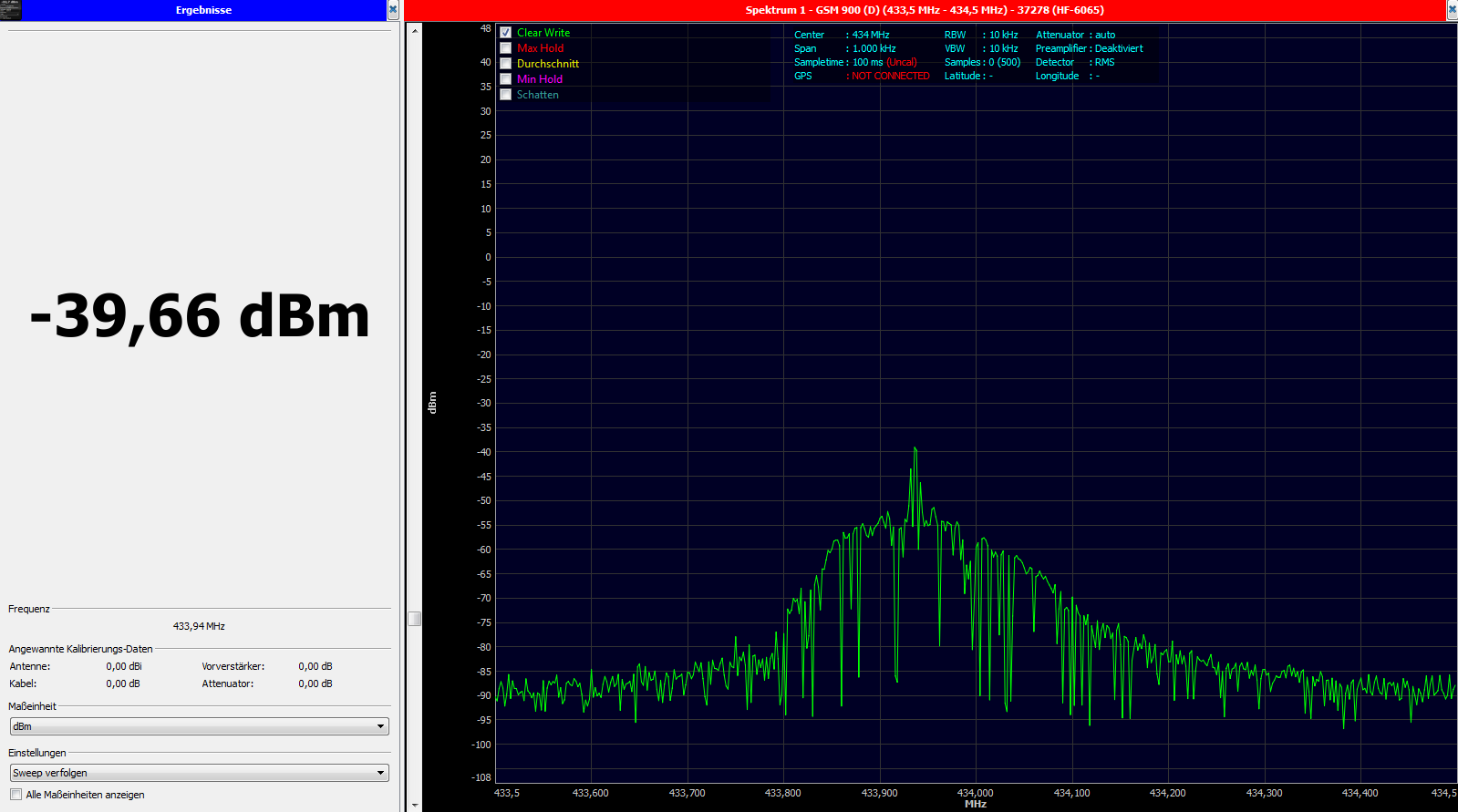Enable the Max Hold trace checkbox
This screenshot has height=812, width=1458.
(505, 48)
